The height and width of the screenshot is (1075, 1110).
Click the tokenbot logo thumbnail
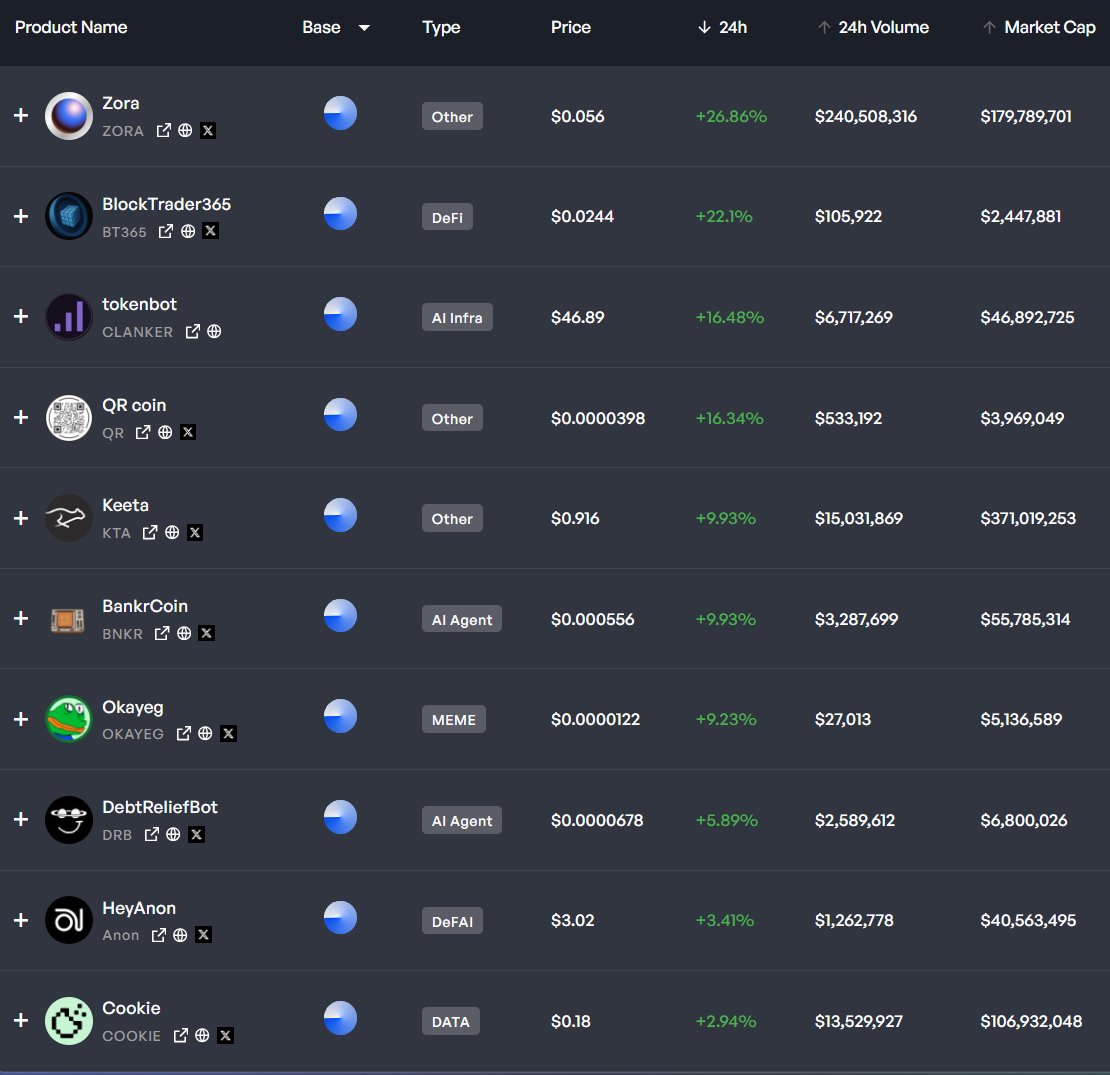[x=69, y=316]
